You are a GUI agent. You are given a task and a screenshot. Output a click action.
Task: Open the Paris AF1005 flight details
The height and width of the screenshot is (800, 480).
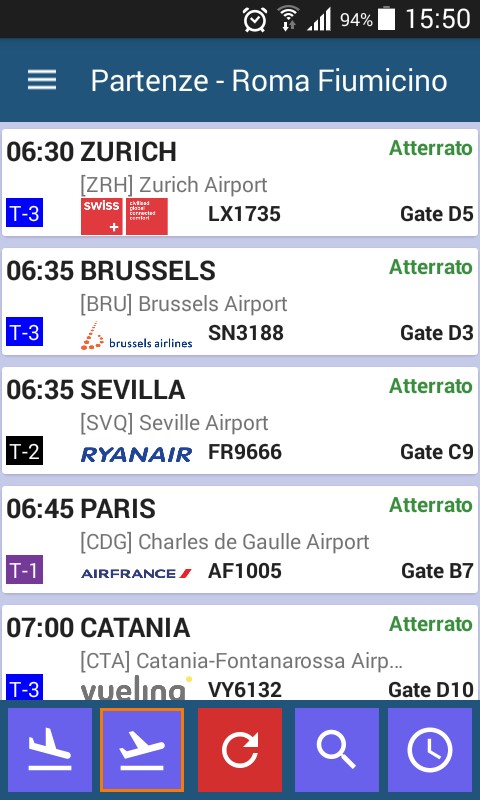(240, 539)
